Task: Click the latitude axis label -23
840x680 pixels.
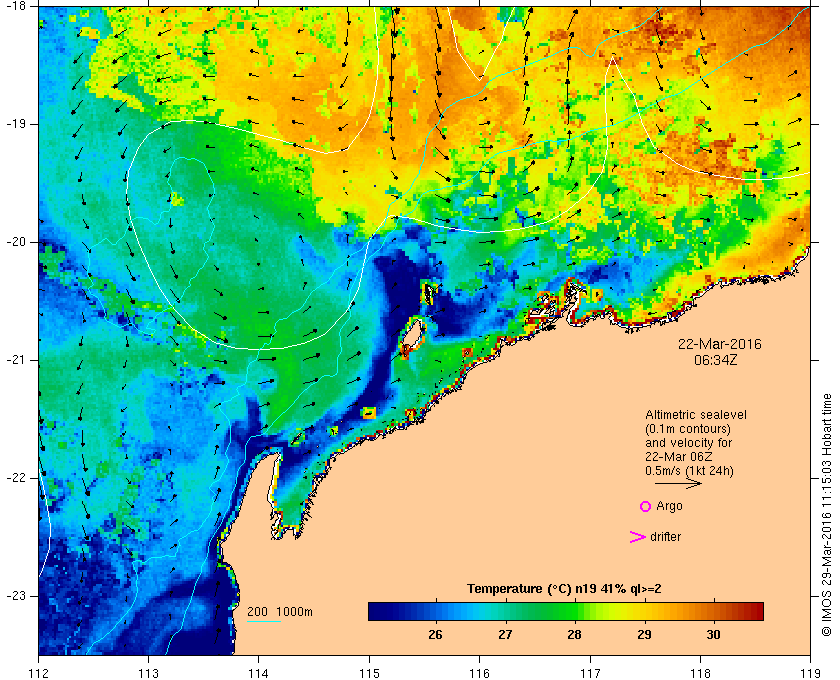Action: (x=16, y=596)
